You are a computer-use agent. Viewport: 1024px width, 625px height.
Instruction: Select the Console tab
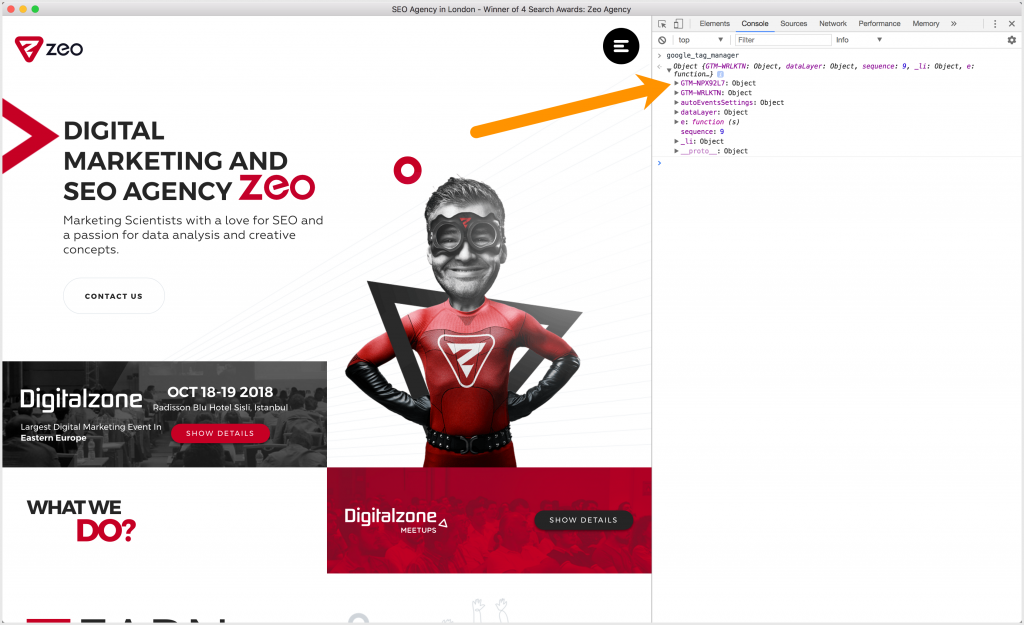755,24
